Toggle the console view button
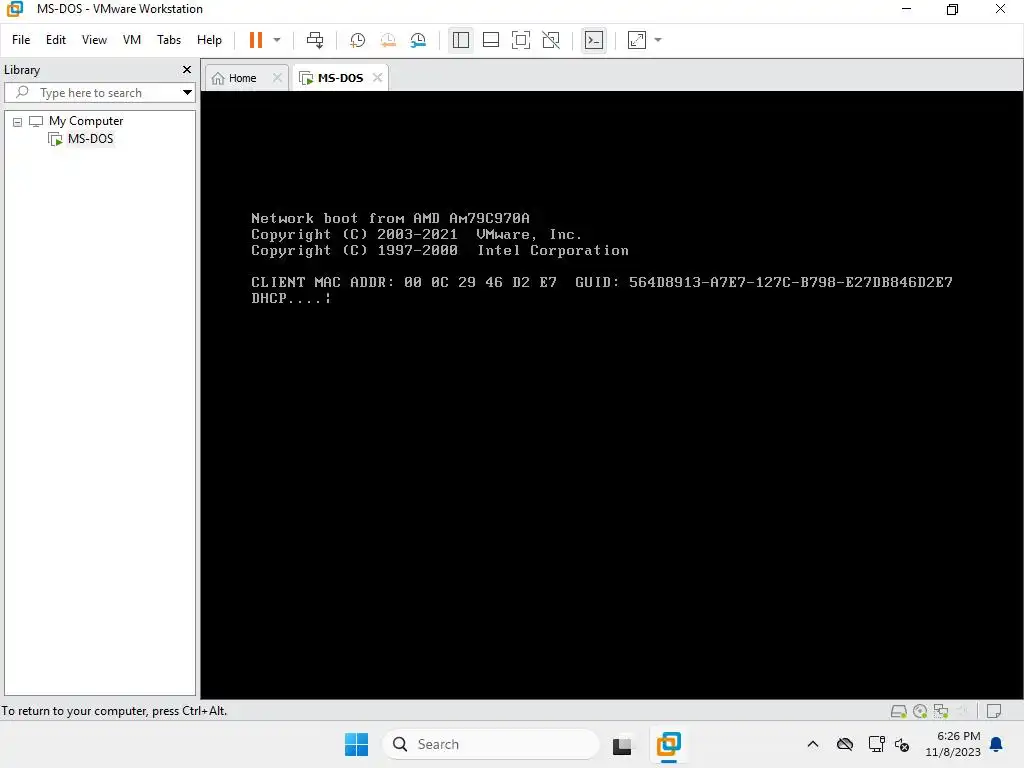This screenshot has height=768, width=1024. click(594, 40)
